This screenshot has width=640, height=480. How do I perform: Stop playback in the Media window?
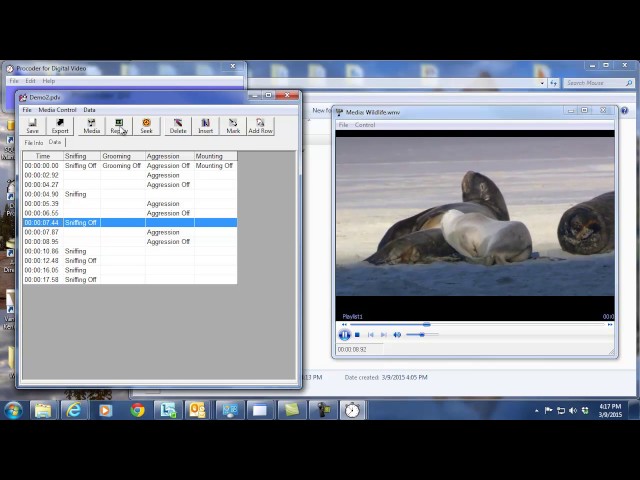pyautogui.click(x=357, y=335)
